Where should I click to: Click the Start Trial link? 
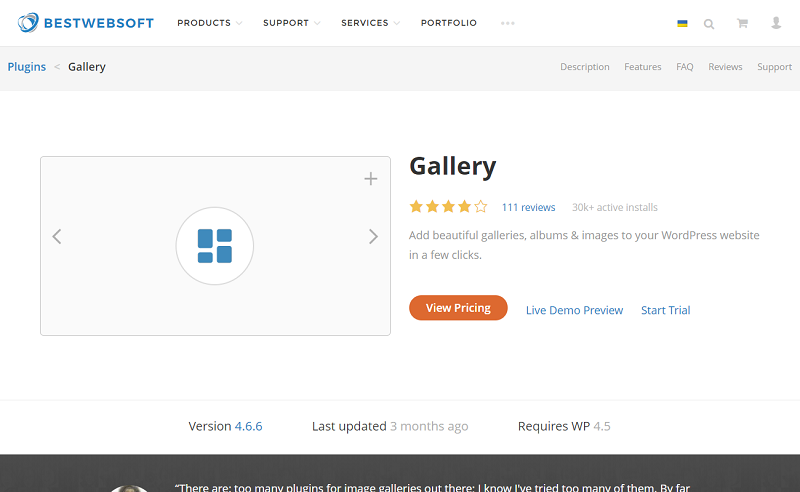coord(665,310)
